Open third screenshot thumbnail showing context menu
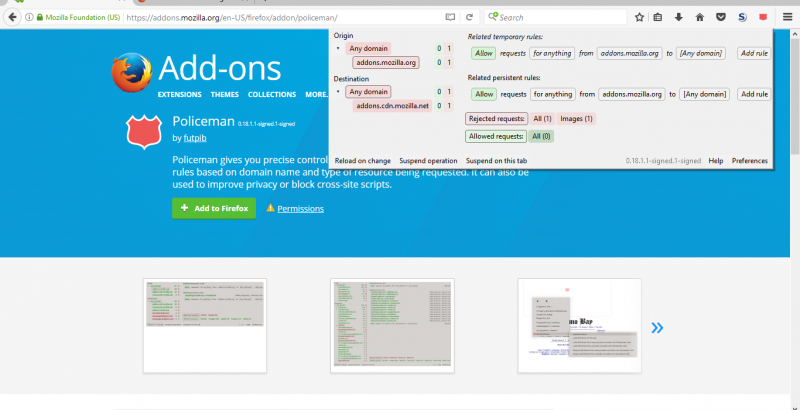Screen dimensions: 800x410 coord(580,325)
